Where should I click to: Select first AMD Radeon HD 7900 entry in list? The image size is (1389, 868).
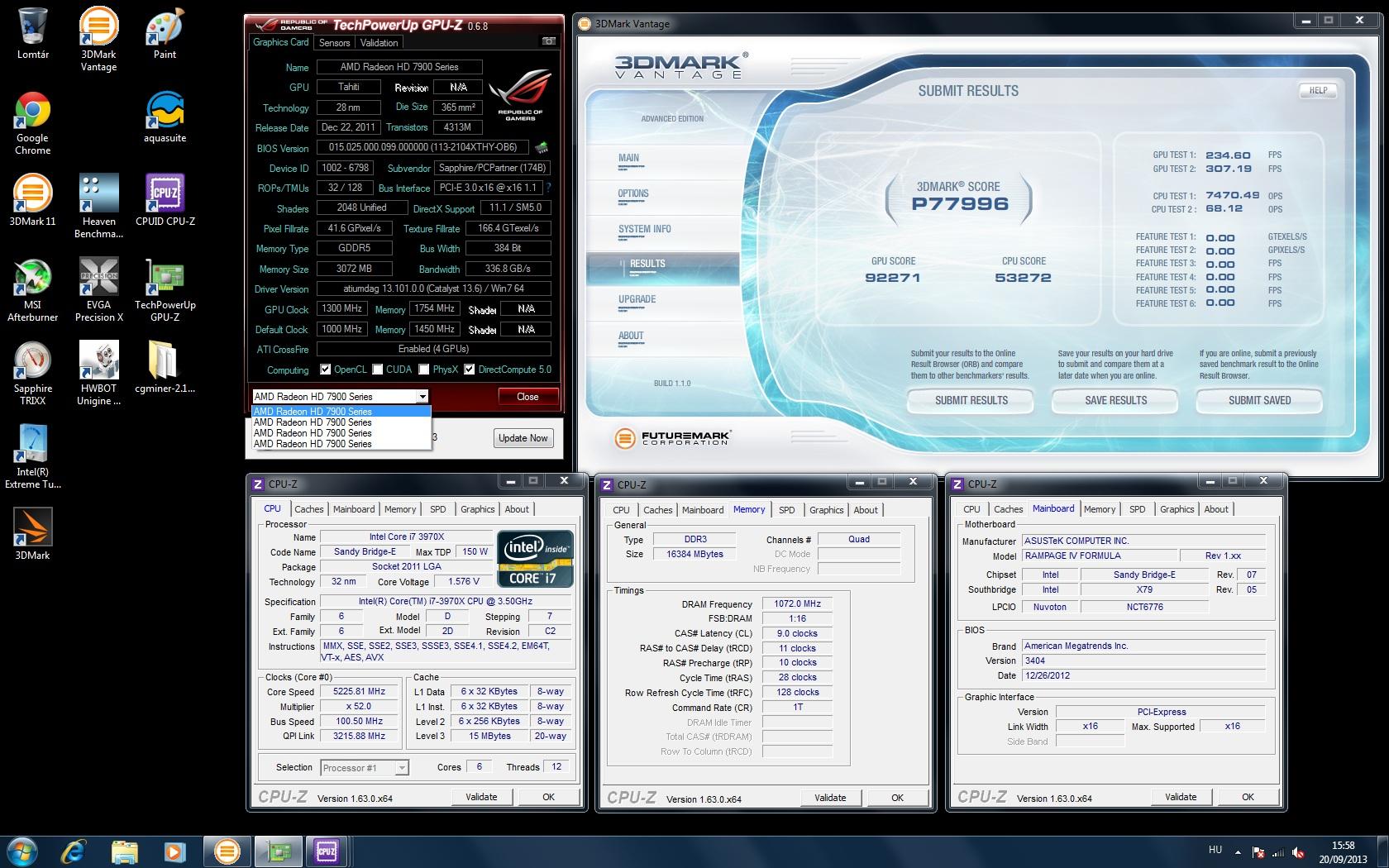(x=341, y=412)
